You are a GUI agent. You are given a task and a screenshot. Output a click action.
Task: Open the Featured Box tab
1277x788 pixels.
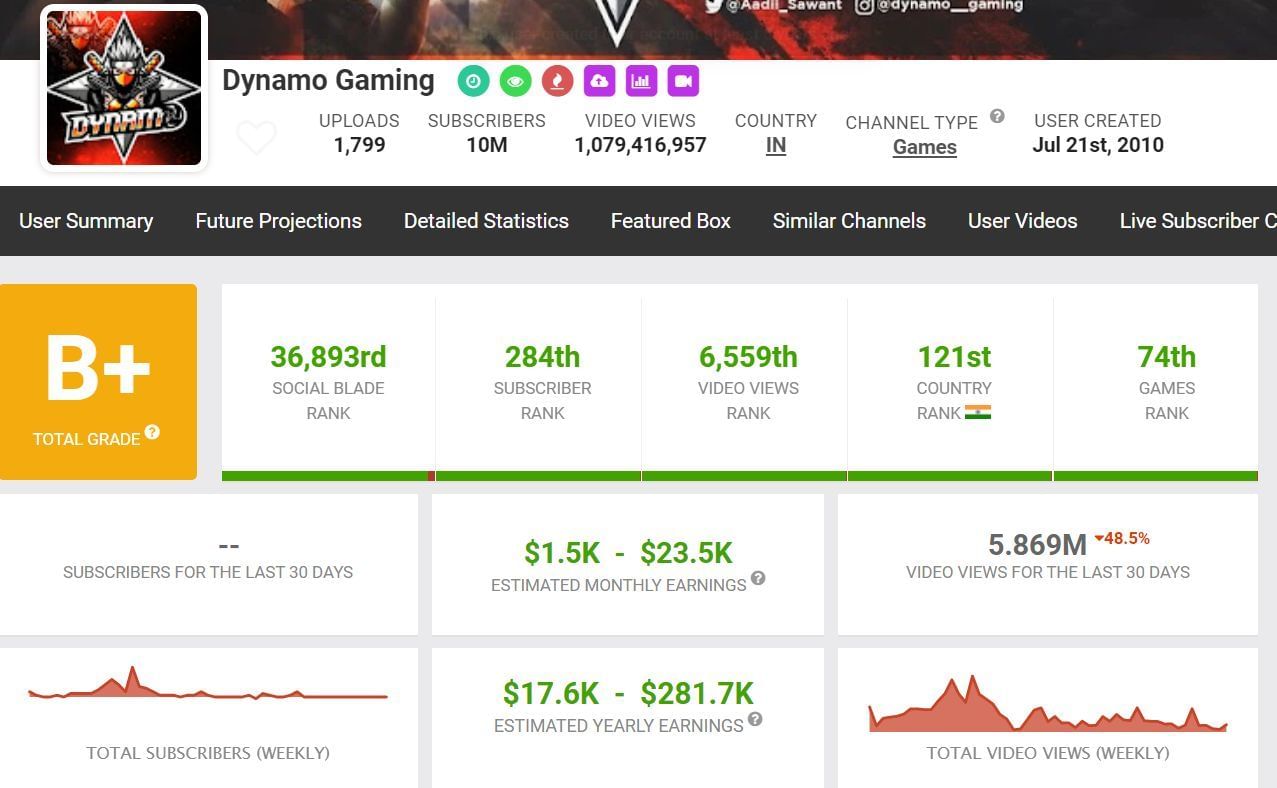(x=670, y=221)
